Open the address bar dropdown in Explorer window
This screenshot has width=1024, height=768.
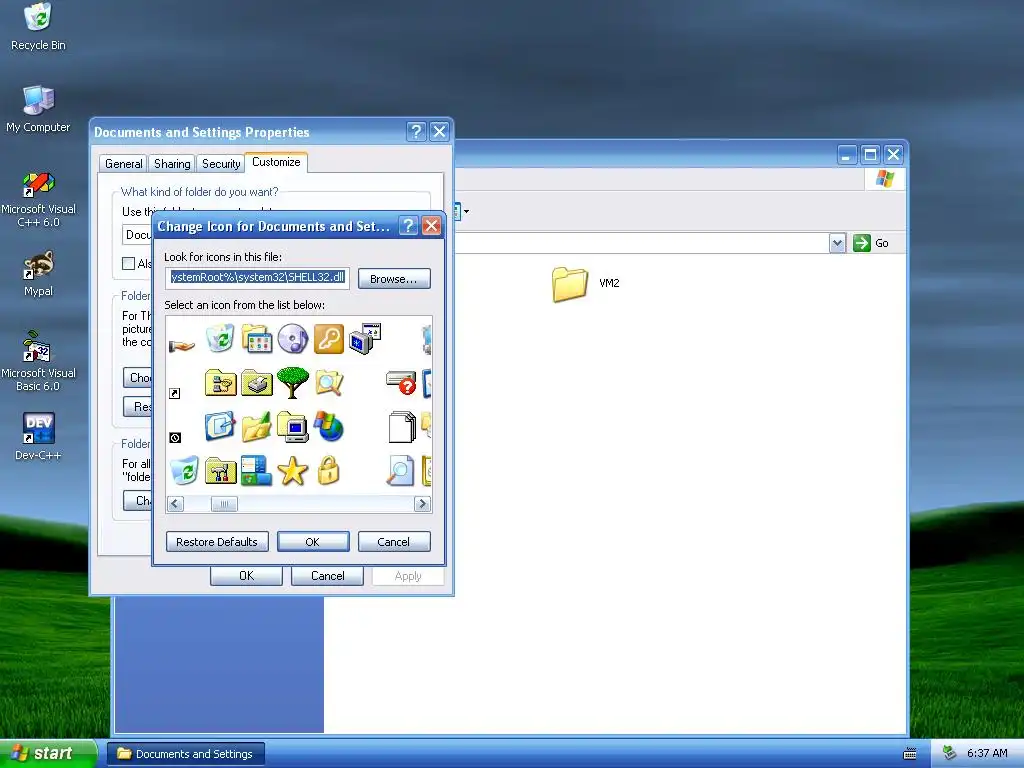[837, 244]
